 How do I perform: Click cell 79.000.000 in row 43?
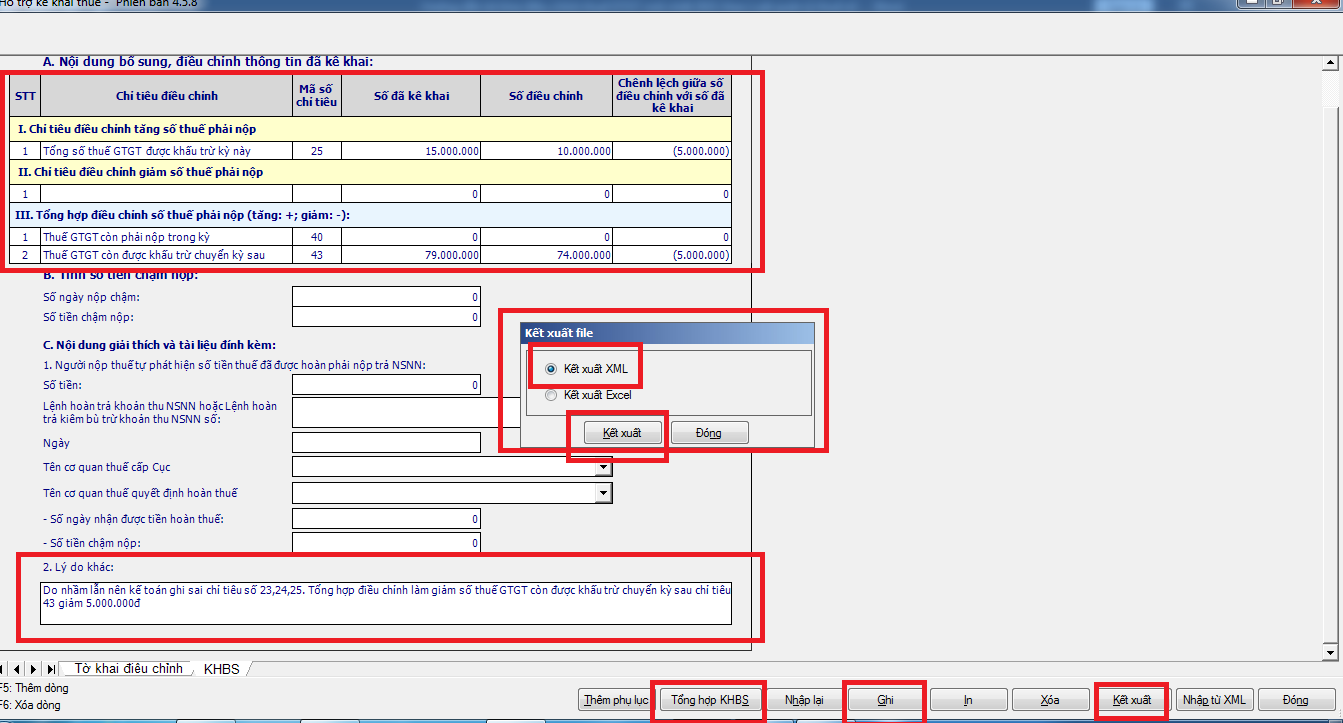coord(411,255)
